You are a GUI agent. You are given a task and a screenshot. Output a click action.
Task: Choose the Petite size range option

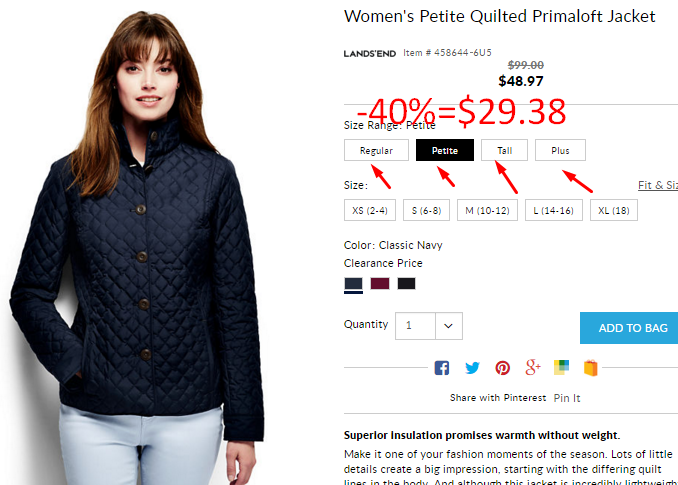tap(445, 150)
